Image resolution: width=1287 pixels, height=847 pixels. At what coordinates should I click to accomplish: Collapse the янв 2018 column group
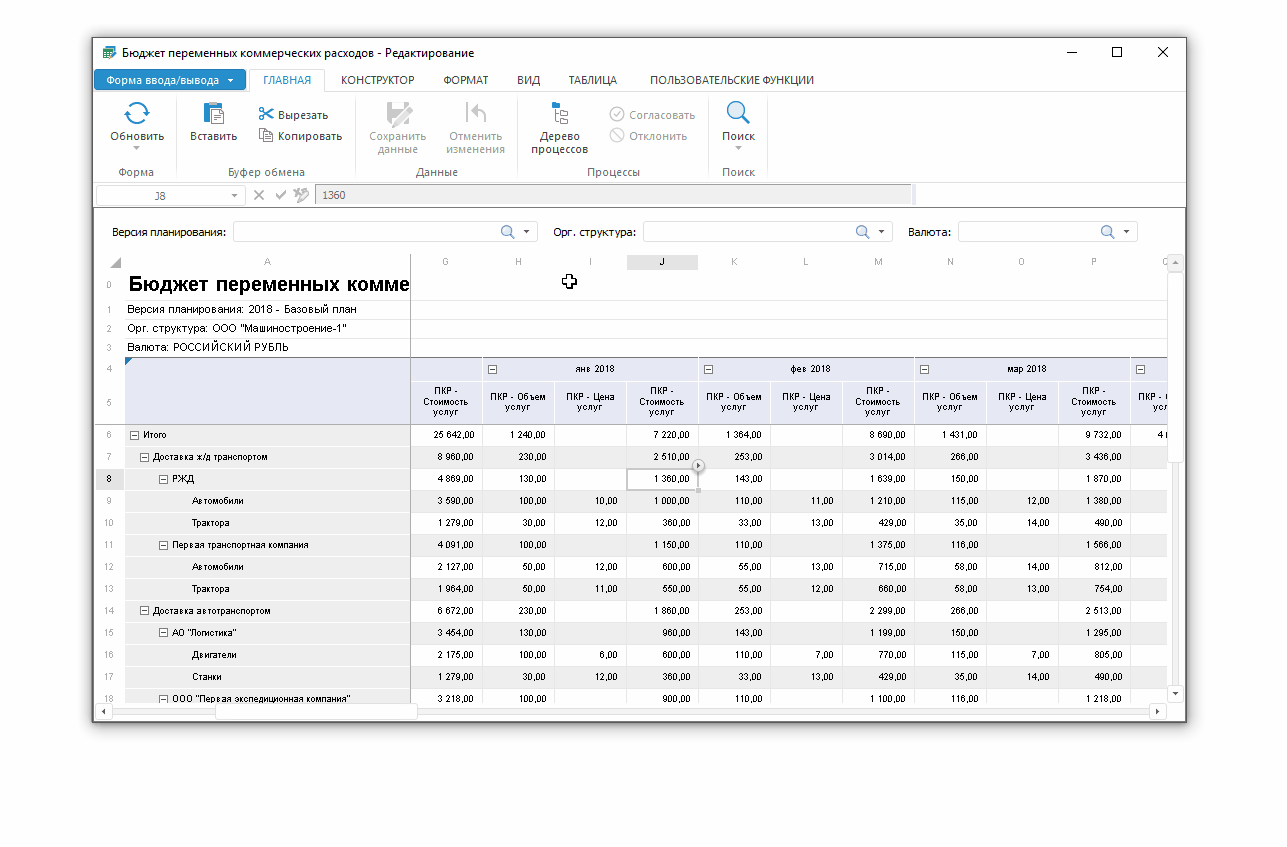point(492,369)
